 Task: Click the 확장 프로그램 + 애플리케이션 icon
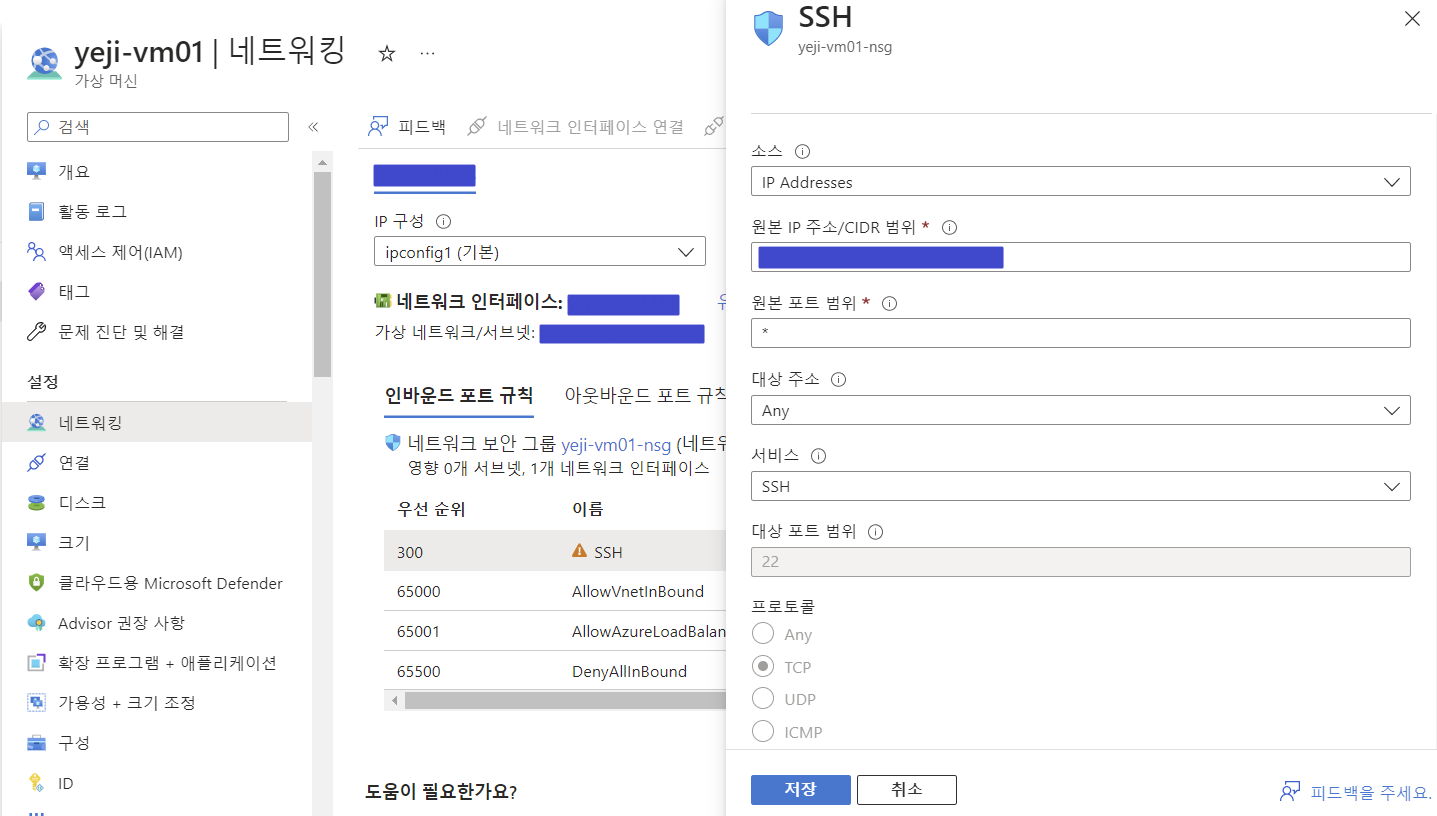37,663
